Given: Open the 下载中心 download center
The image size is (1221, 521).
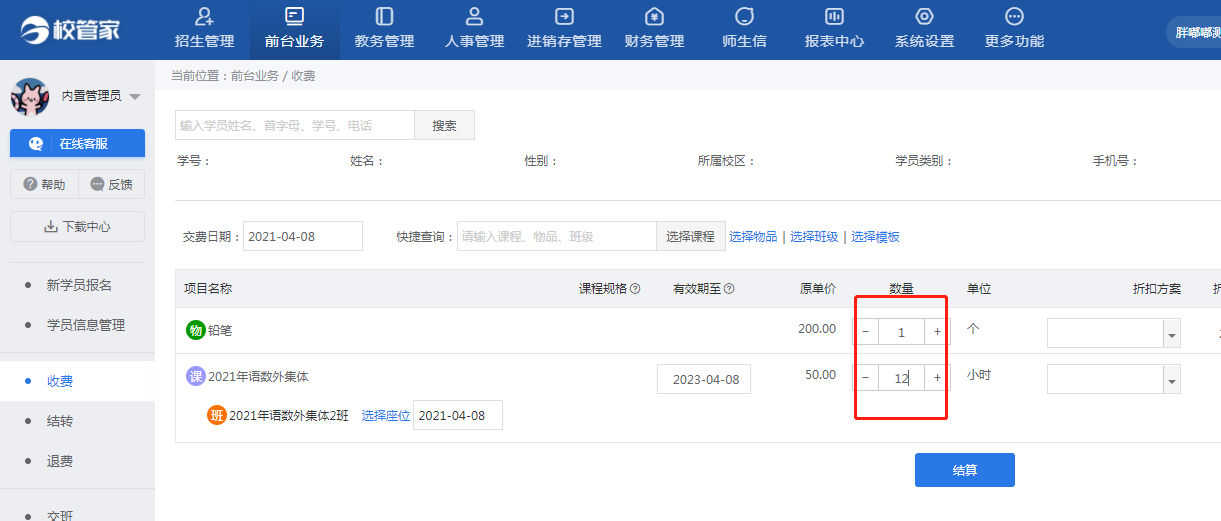Looking at the screenshot, I should pos(77,226).
